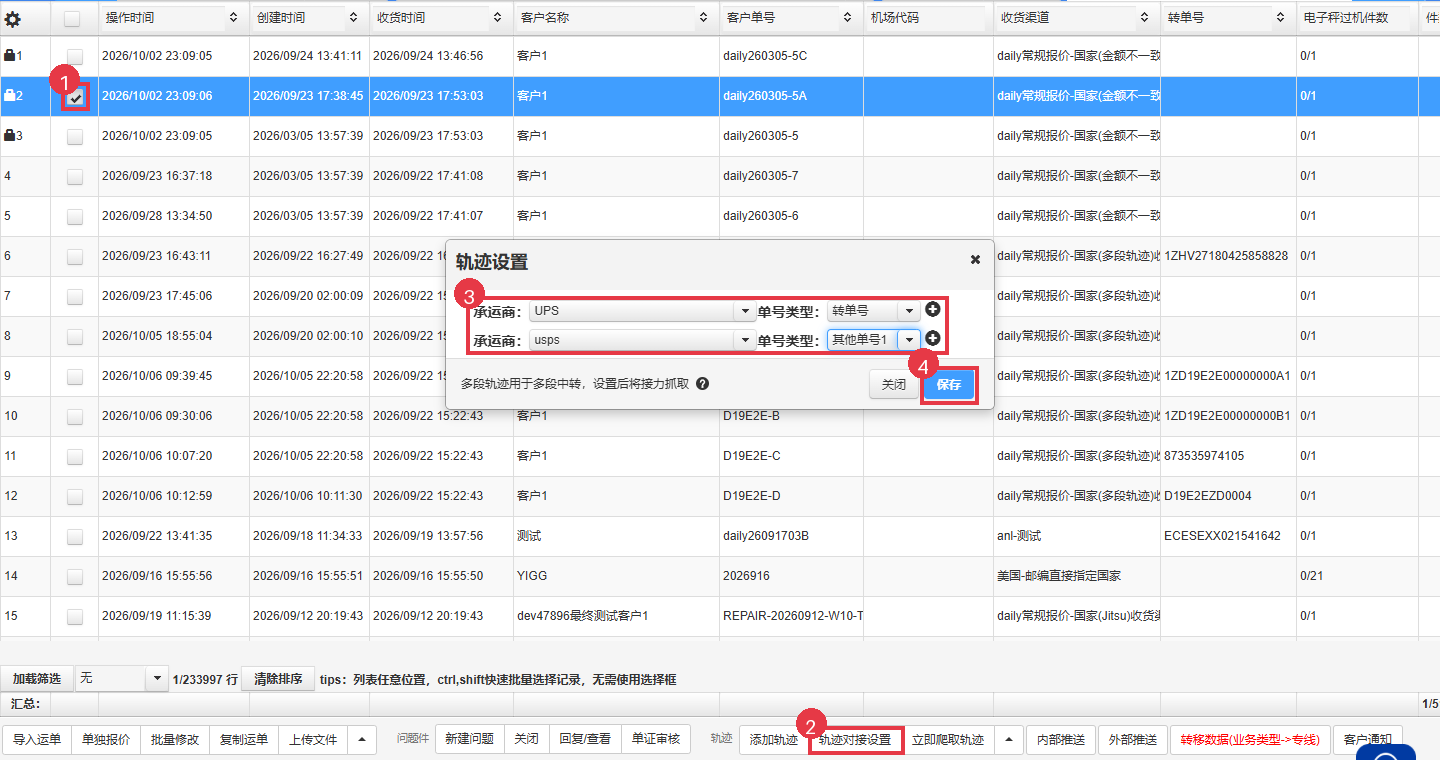This screenshot has width=1440, height=760.
Task: Toggle the select-all header checkbox
Action: (73, 18)
